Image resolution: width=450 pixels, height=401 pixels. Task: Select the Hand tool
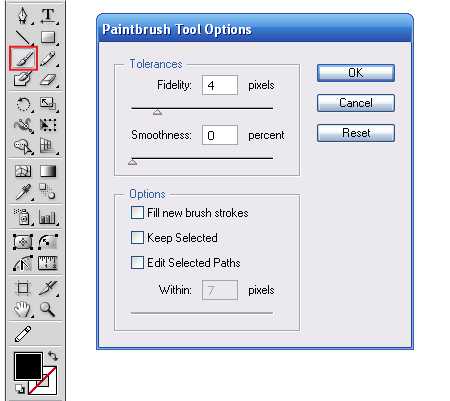click(22, 309)
